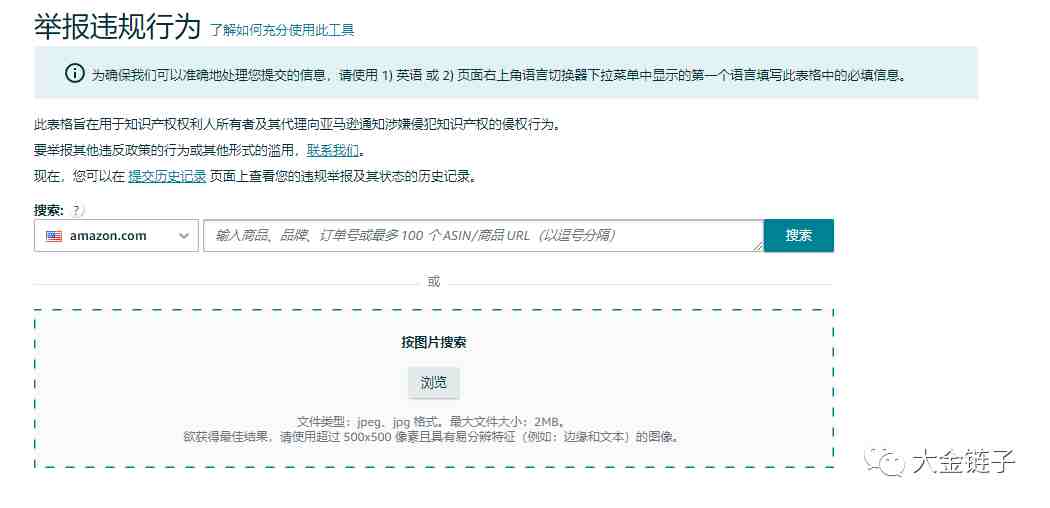
Task: Click the language notice text in blue banner
Action: click(x=498, y=74)
